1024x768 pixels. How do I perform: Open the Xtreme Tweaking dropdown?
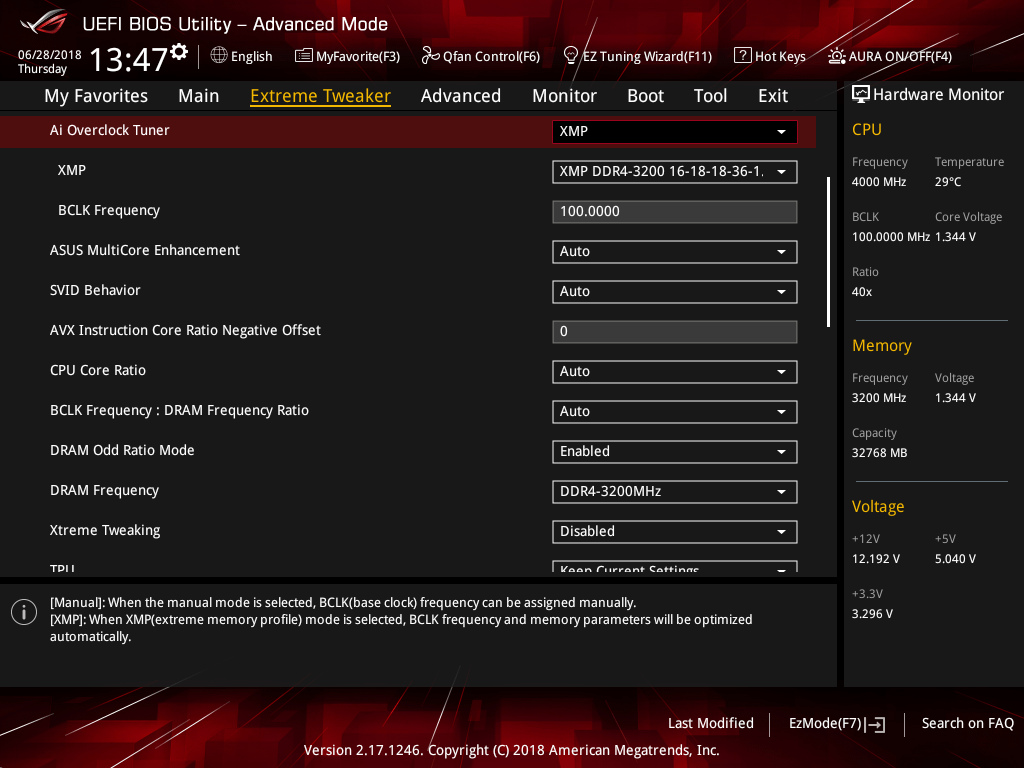click(675, 532)
